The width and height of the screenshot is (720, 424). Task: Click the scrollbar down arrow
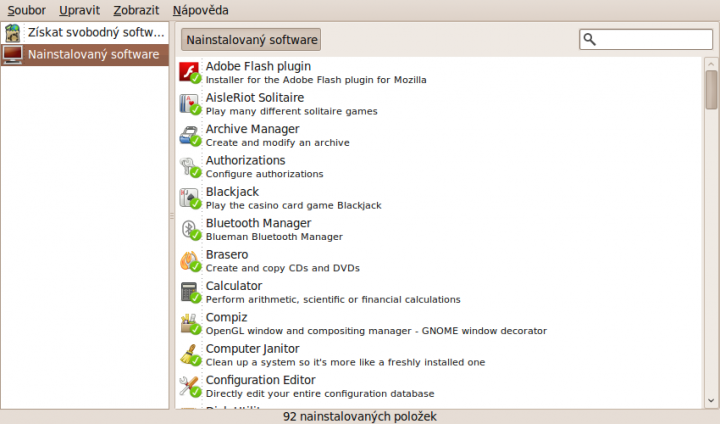tap(711, 401)
